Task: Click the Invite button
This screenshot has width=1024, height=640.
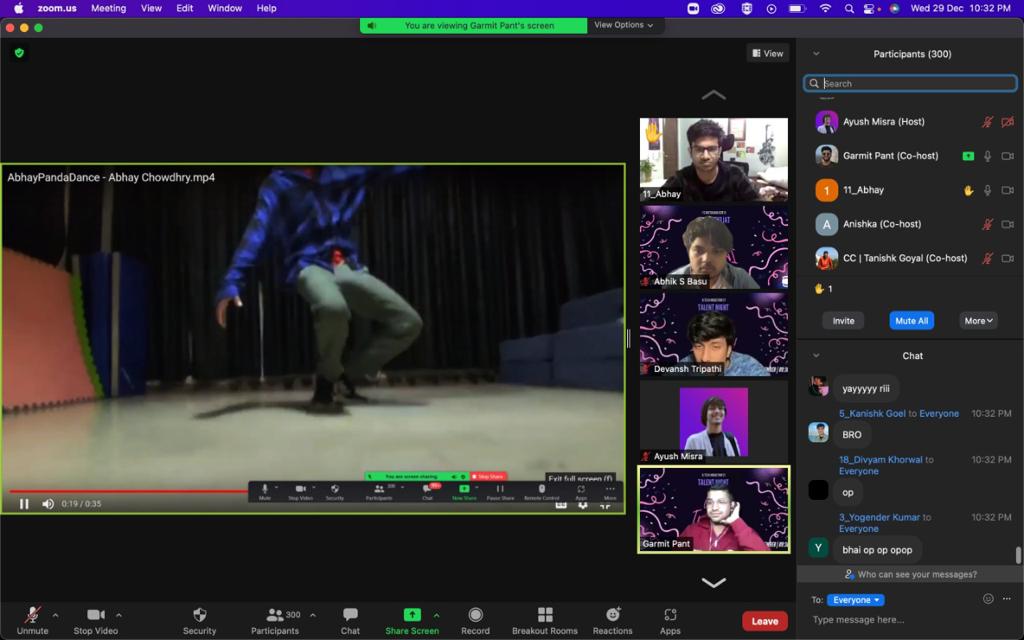Action: click(843, 321)
